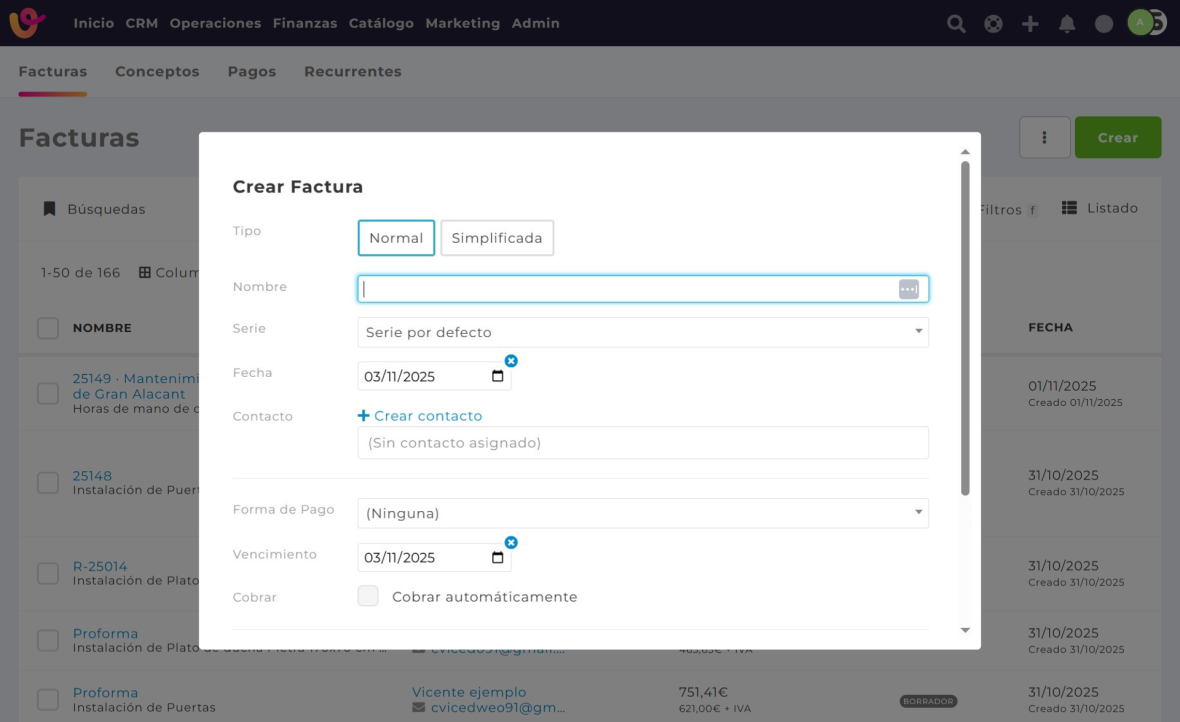Screen dimensions: 1180x722
Task: Select the Normal invoice type
Action: tap(396, 238)
